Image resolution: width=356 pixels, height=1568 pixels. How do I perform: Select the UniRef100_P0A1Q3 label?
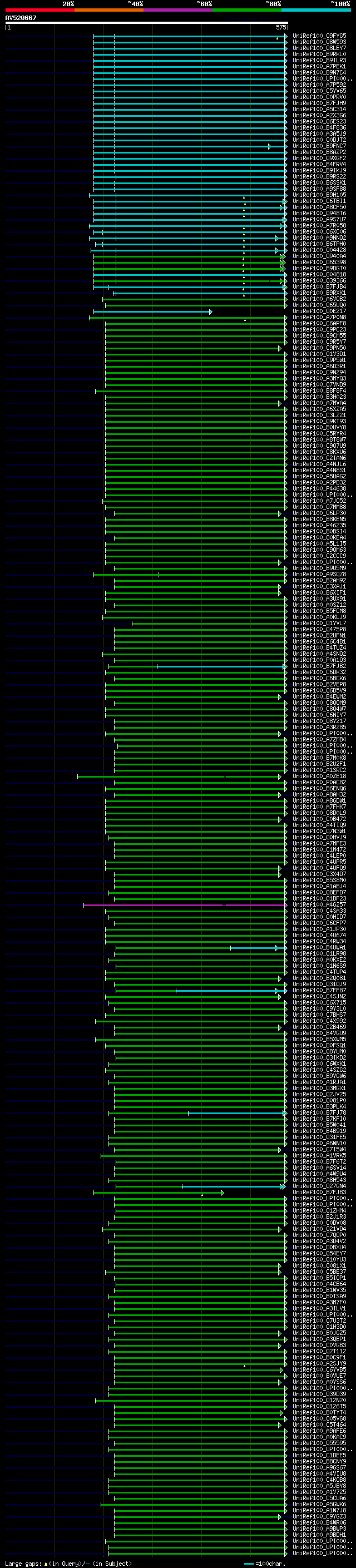coord(319,660)
